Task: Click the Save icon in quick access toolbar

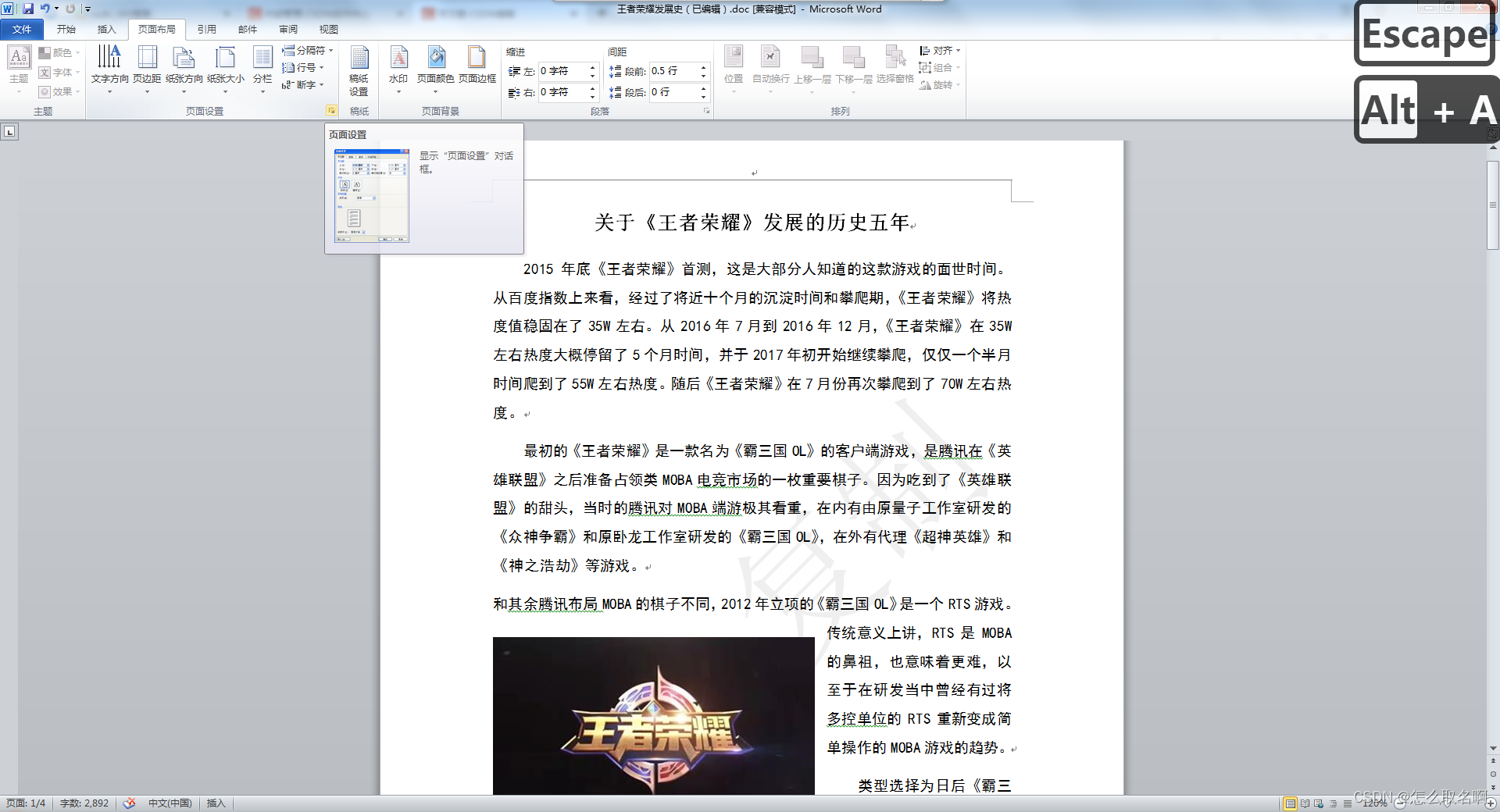Action: (x=28, y=9)
